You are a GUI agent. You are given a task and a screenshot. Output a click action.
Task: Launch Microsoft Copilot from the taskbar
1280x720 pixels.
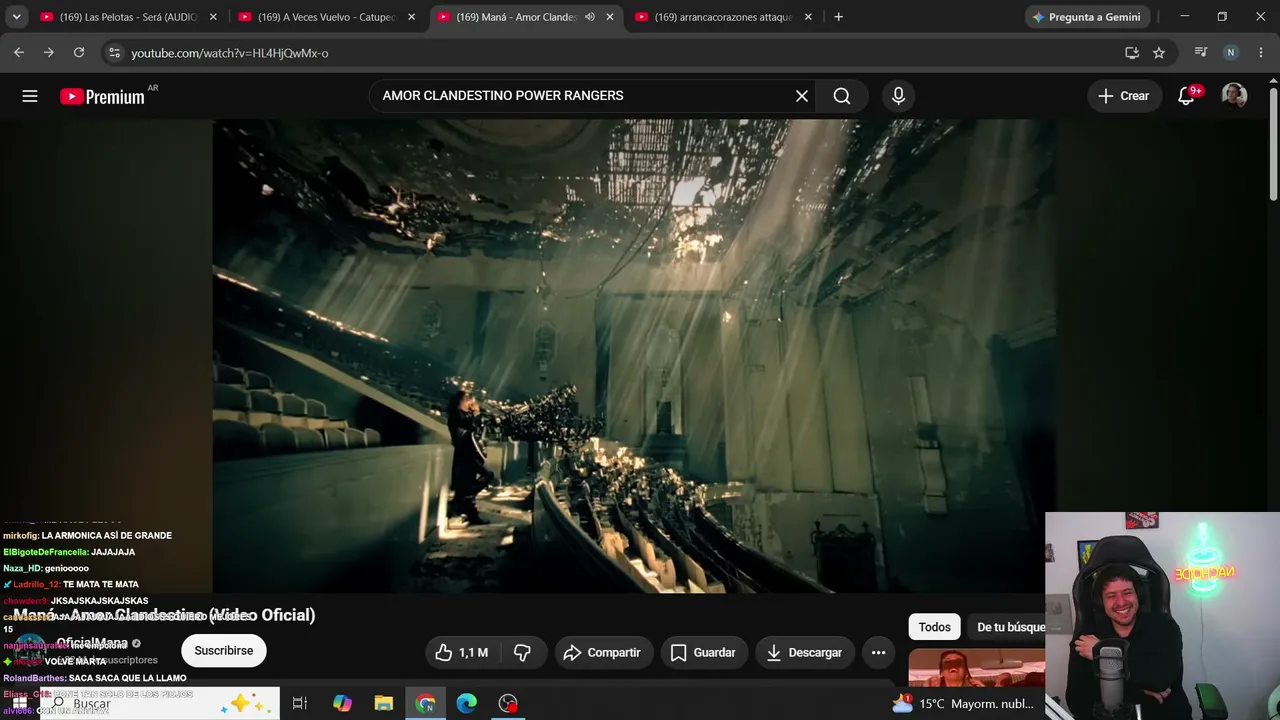[342, 704]
